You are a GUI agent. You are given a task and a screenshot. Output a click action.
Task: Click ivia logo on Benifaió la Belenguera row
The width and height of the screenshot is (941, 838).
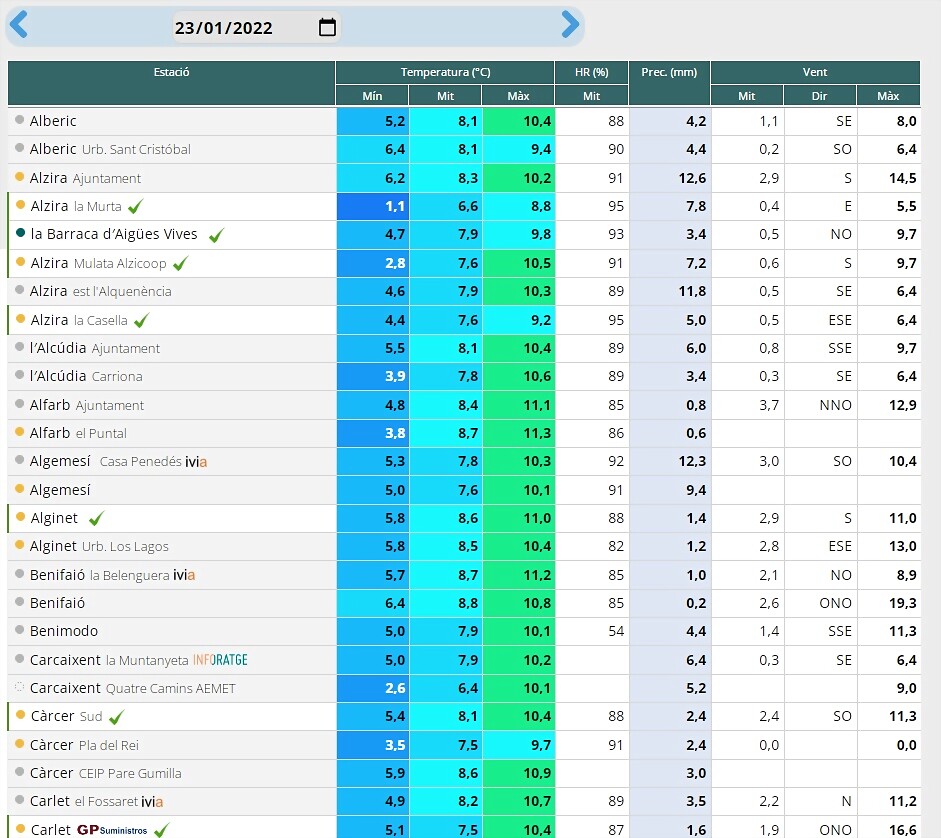click(x=184, y=575)
